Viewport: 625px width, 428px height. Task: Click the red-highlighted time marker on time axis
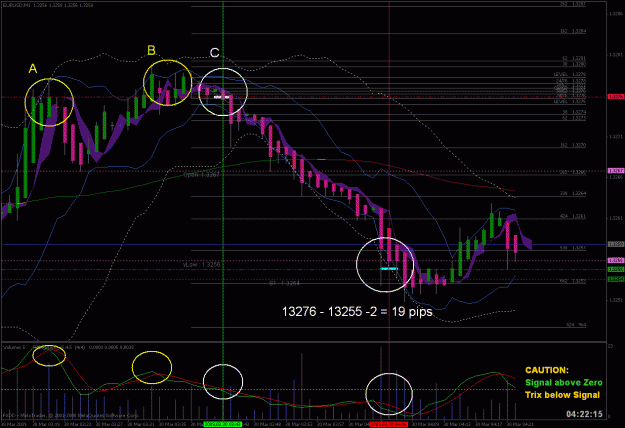389,424
